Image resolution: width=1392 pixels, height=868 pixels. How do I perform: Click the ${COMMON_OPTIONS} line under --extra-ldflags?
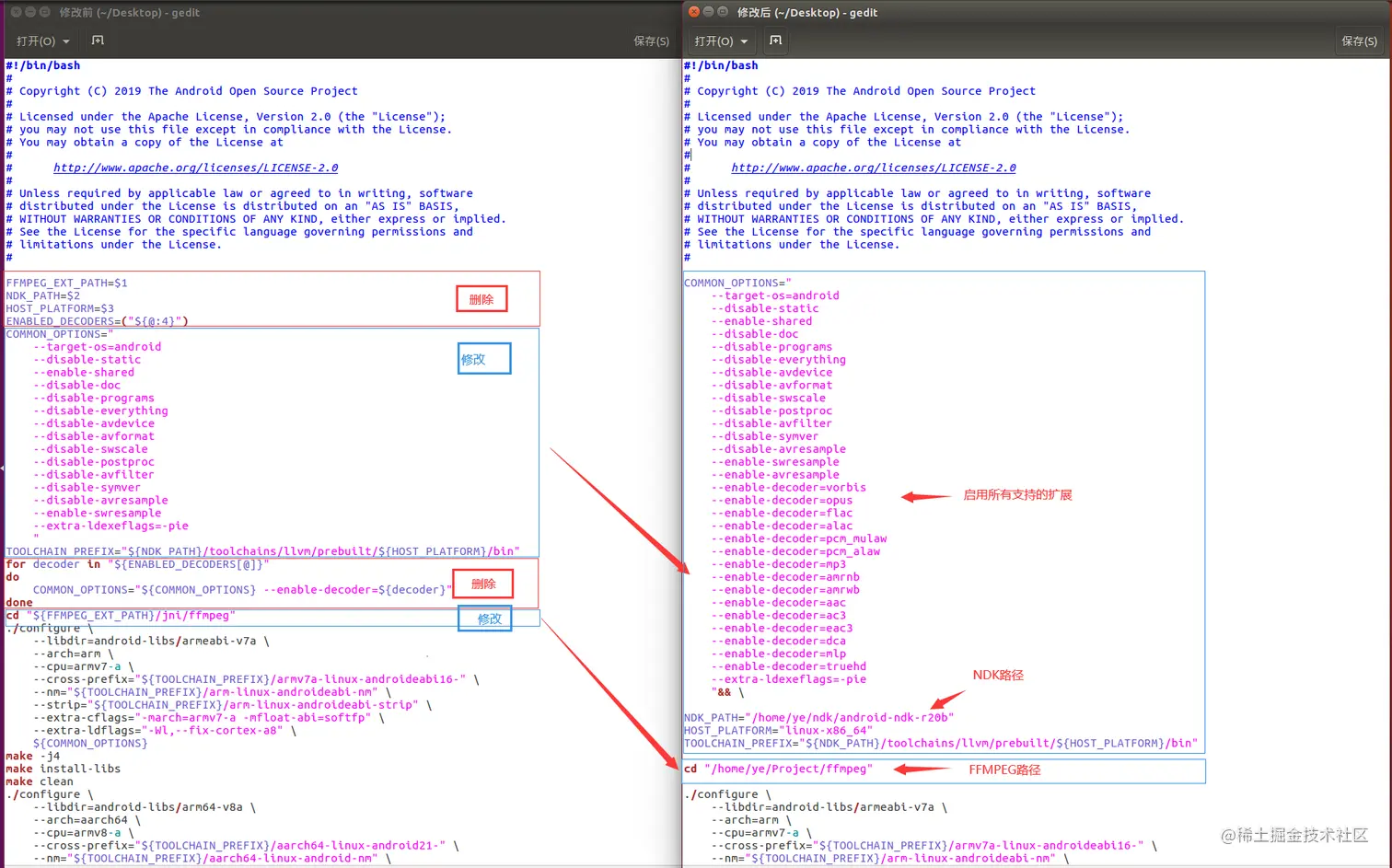coord(90,744)
